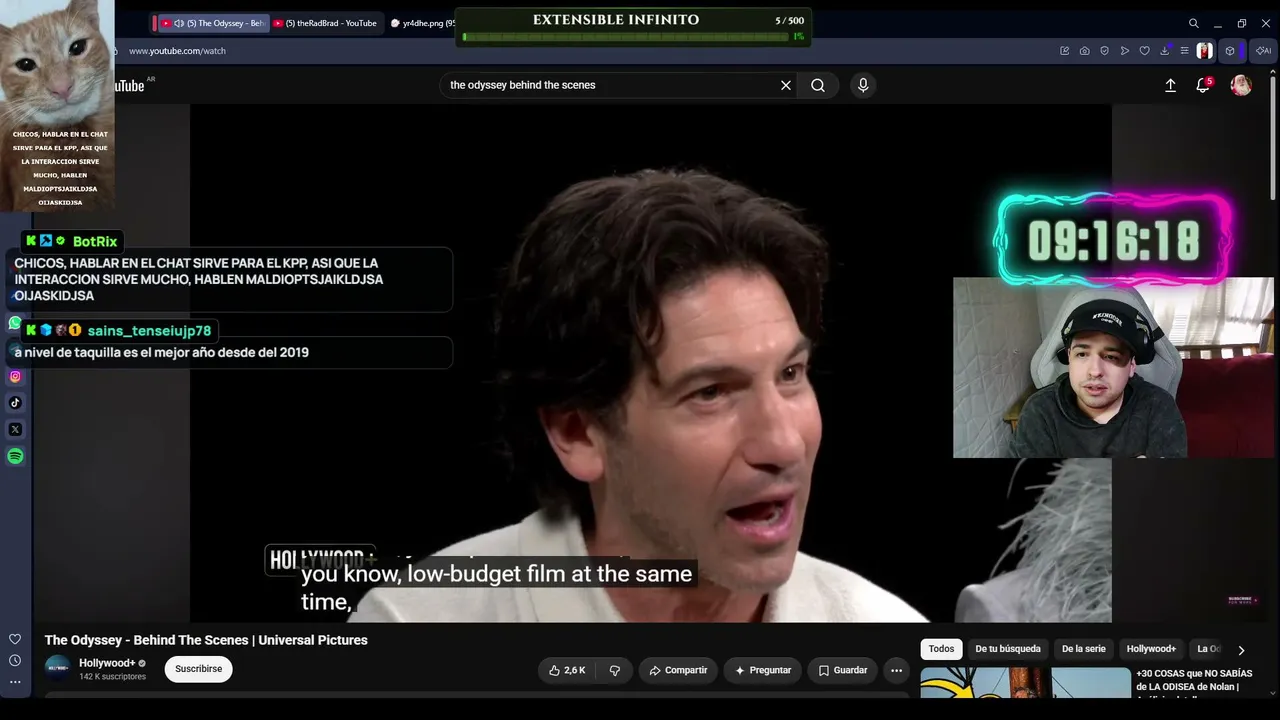Select the 'De la serie' chip
This screenshot has height=720, width=1280.
pyautogui.click(x=1083, y=649)
